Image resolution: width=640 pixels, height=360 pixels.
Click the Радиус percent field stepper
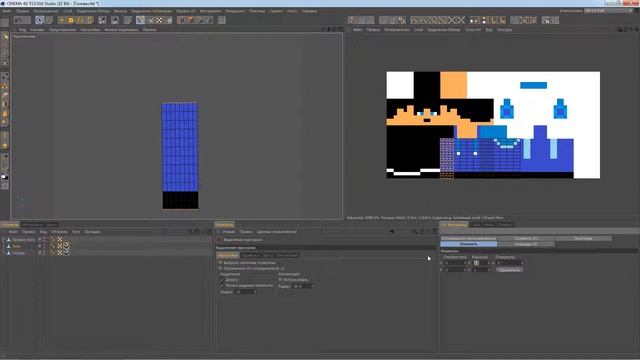(313, 287)
